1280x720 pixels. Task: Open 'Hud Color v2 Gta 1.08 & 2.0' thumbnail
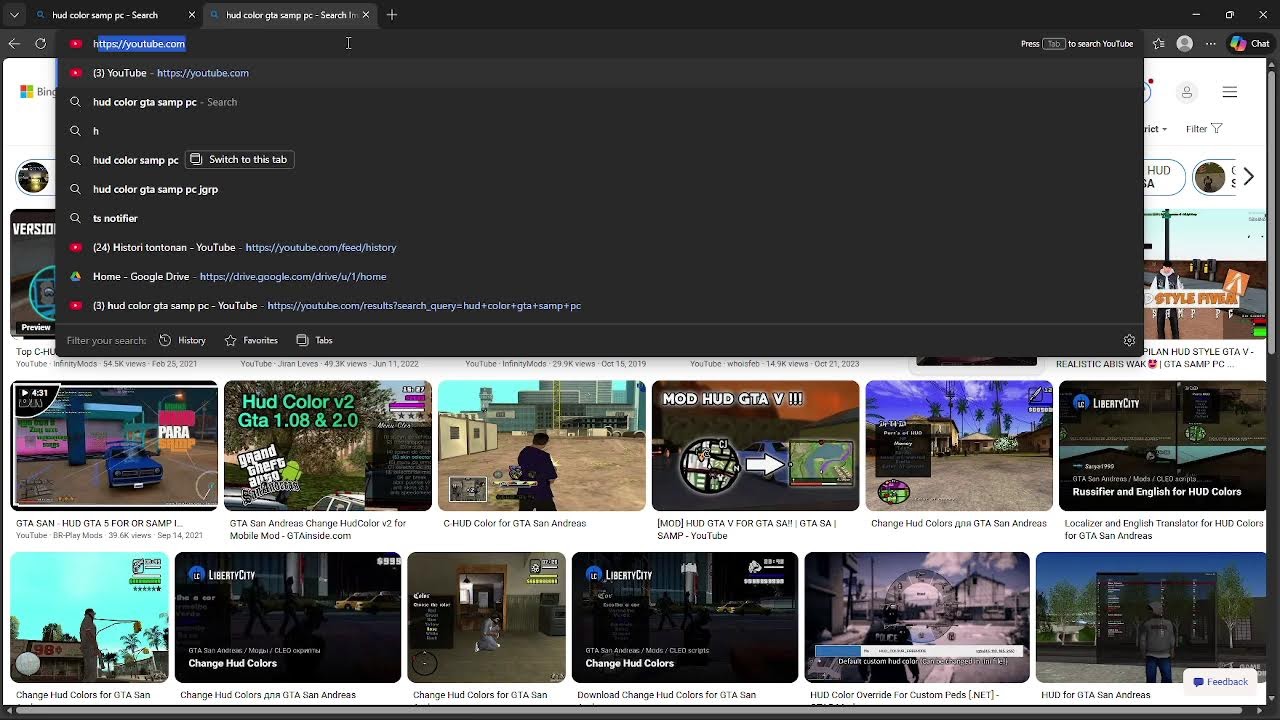click(x=328, y=445)
